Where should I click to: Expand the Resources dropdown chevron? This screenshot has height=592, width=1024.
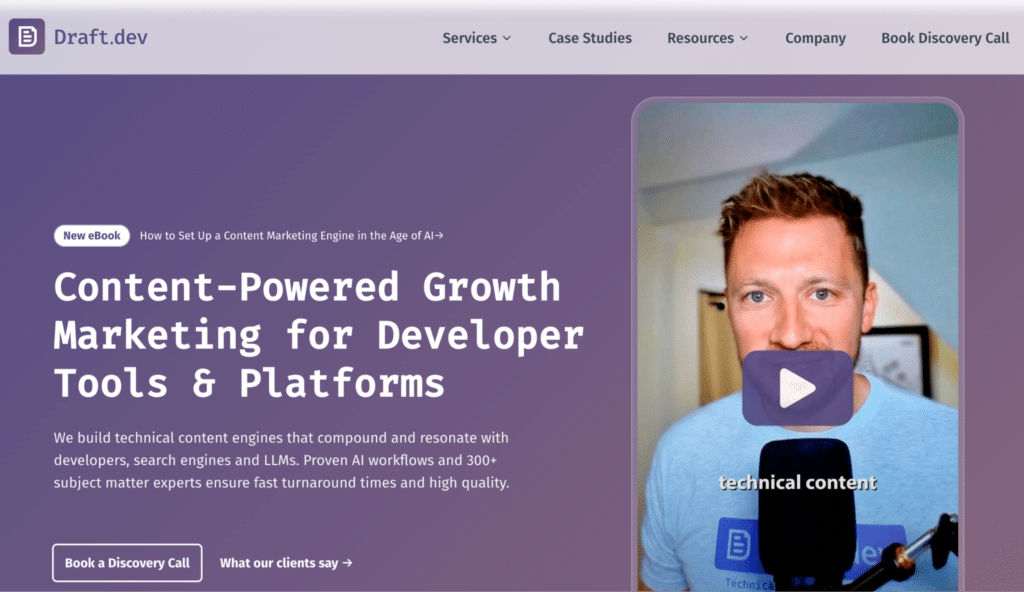(743, 38)
